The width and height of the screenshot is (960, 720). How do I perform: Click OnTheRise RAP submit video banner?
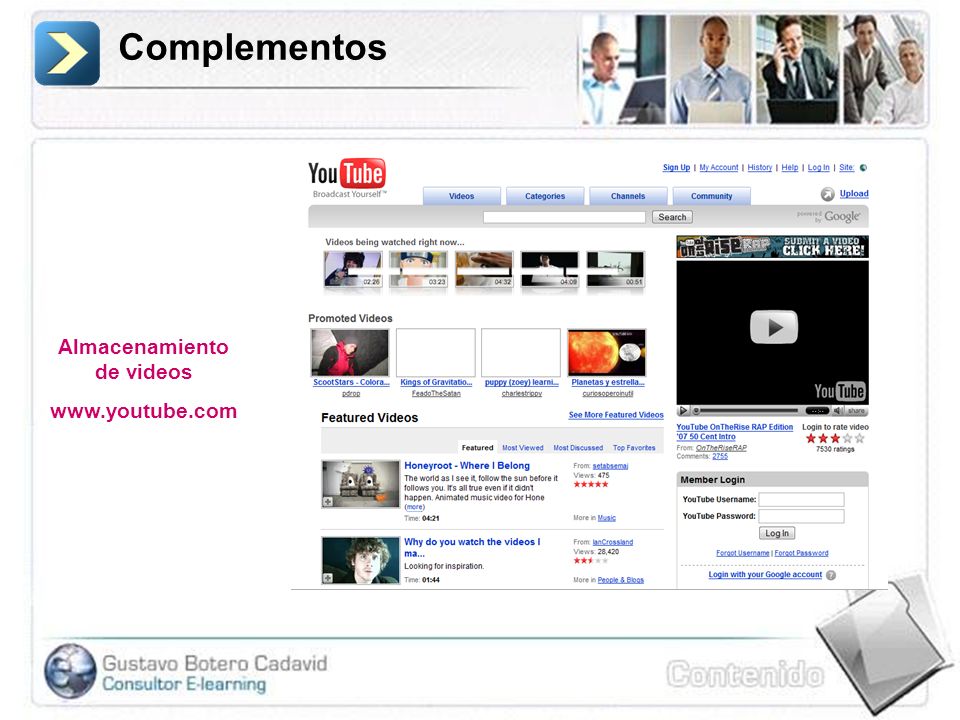point(773,247)
